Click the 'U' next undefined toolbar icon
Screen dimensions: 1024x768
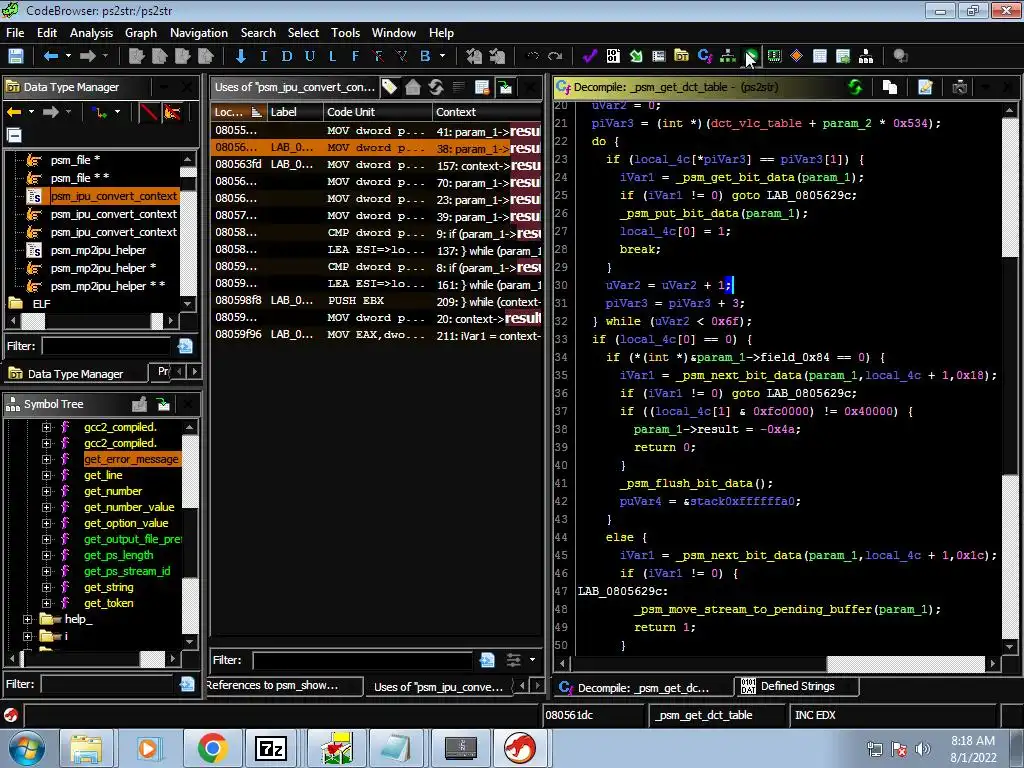tap(310, 56)
